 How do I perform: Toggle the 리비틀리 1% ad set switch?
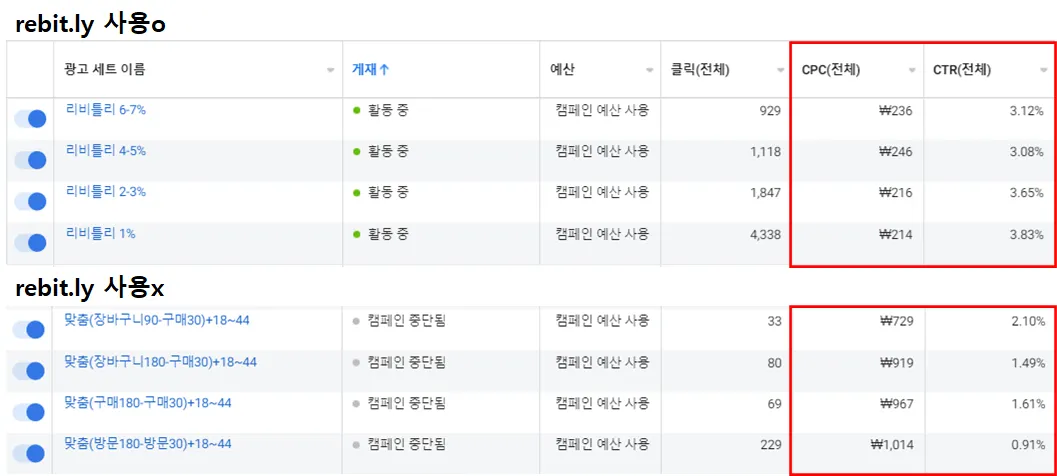30,242
